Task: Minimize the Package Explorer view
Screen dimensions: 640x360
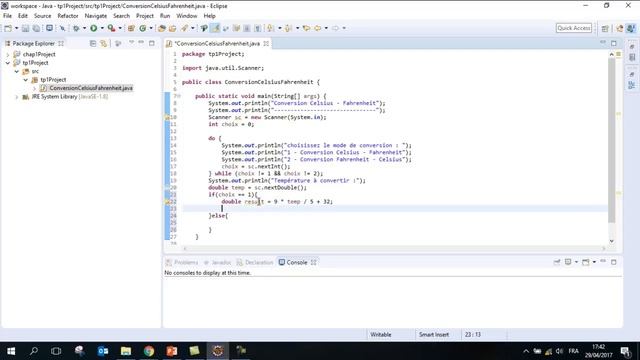Action: 141,42
